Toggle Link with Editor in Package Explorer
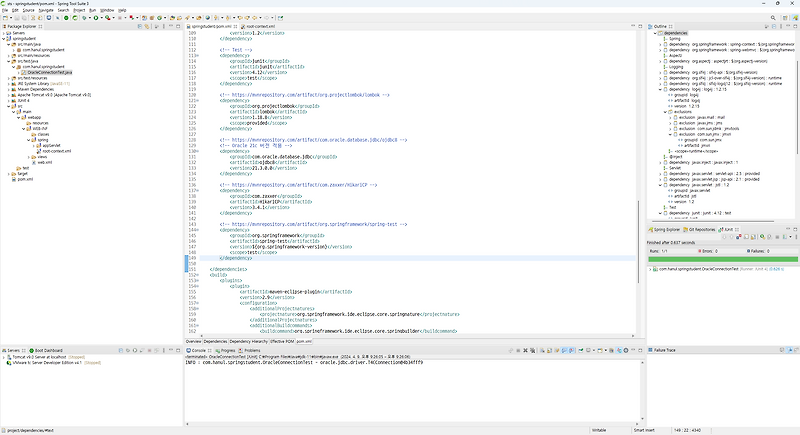800x435 pixels. coord(147,26)
